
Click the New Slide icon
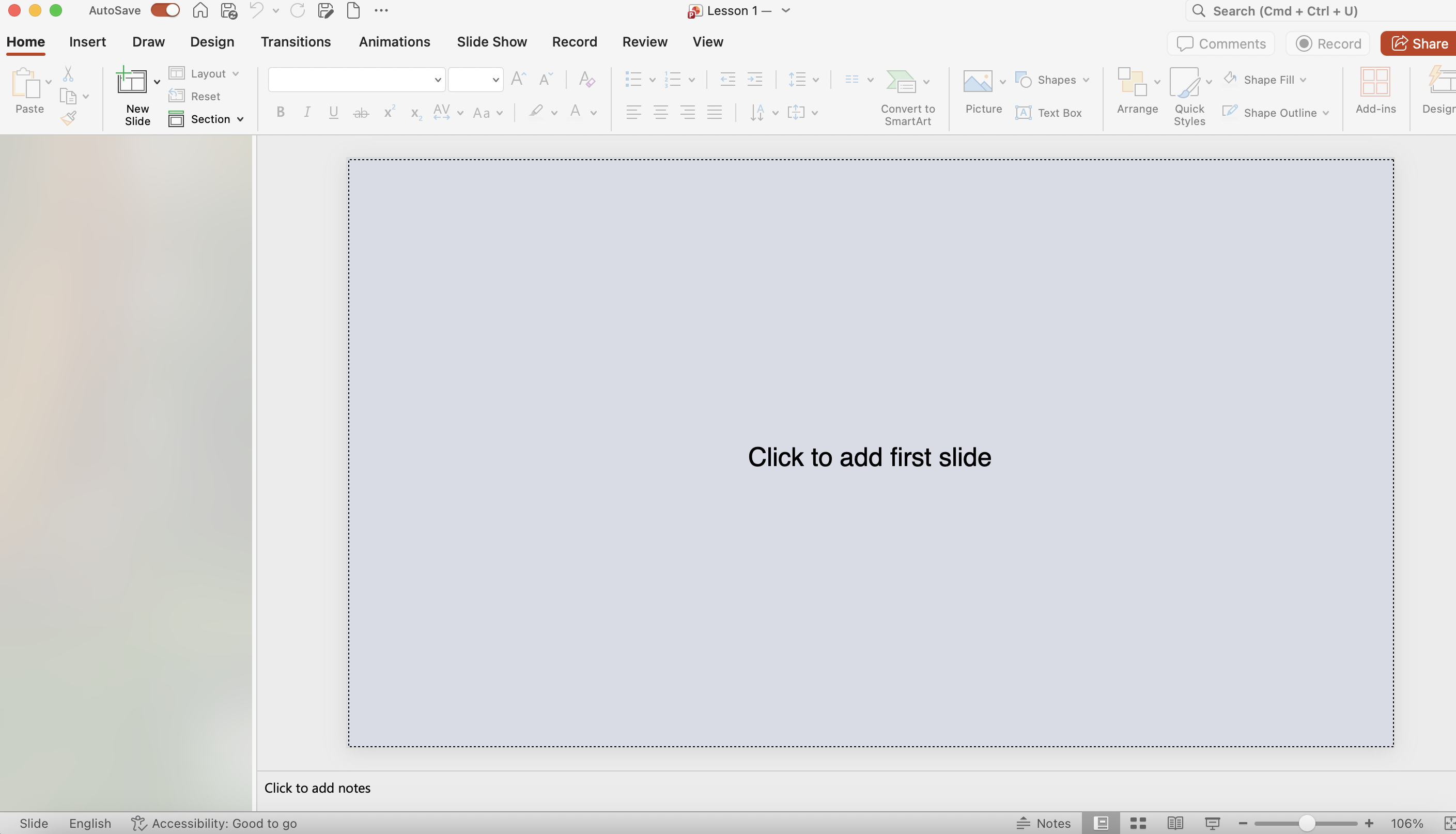[132, 81]
